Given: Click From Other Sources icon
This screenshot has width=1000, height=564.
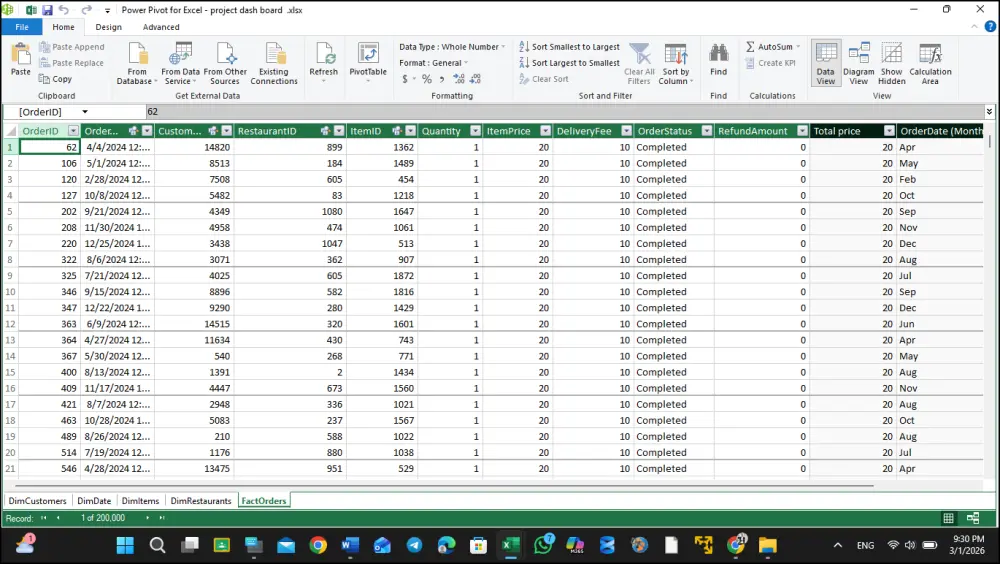Looking at the screenshot, I should pyautogui.click(x=226, y=54).
